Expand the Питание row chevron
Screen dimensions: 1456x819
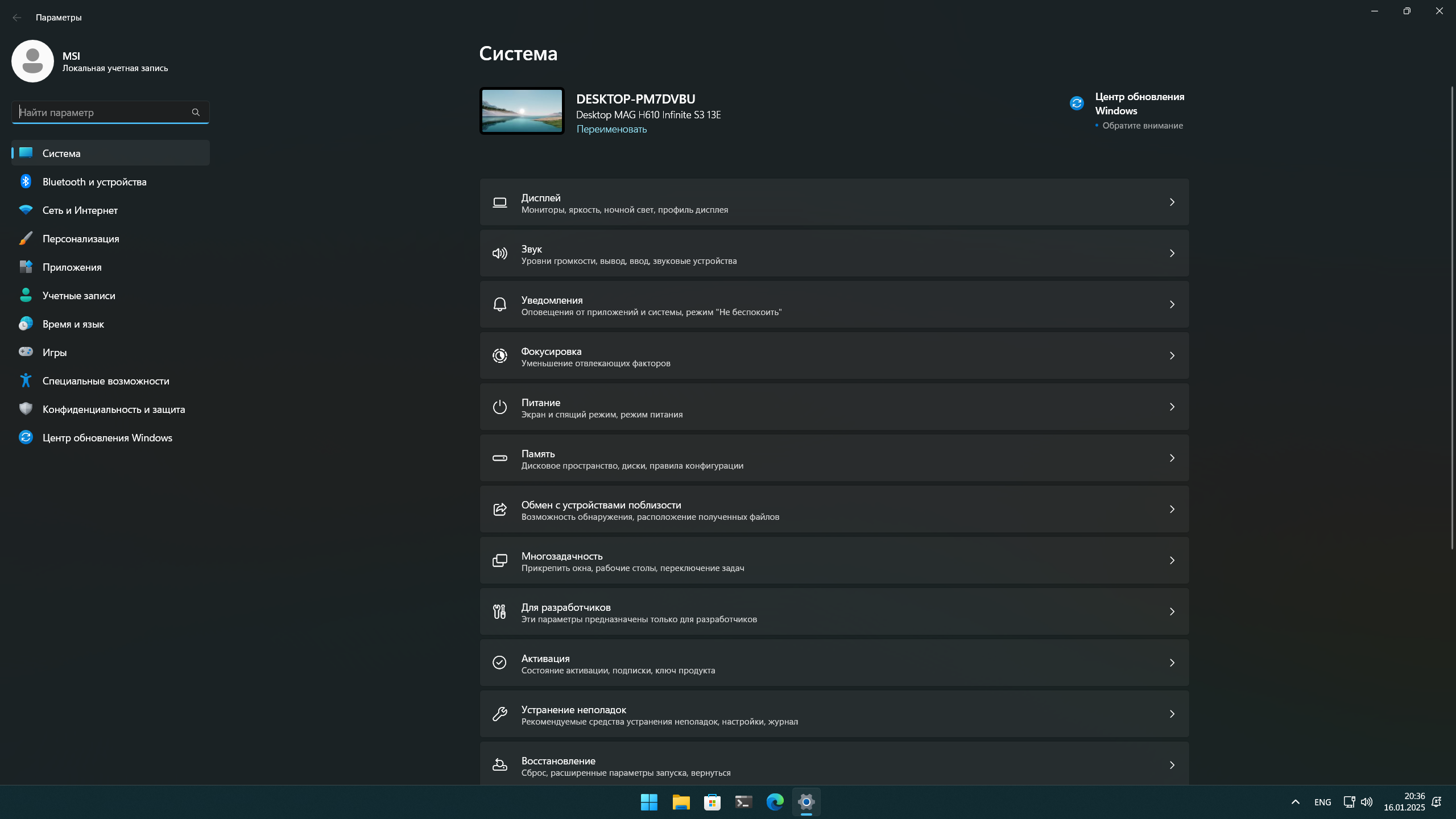(x=1172, y=407)
